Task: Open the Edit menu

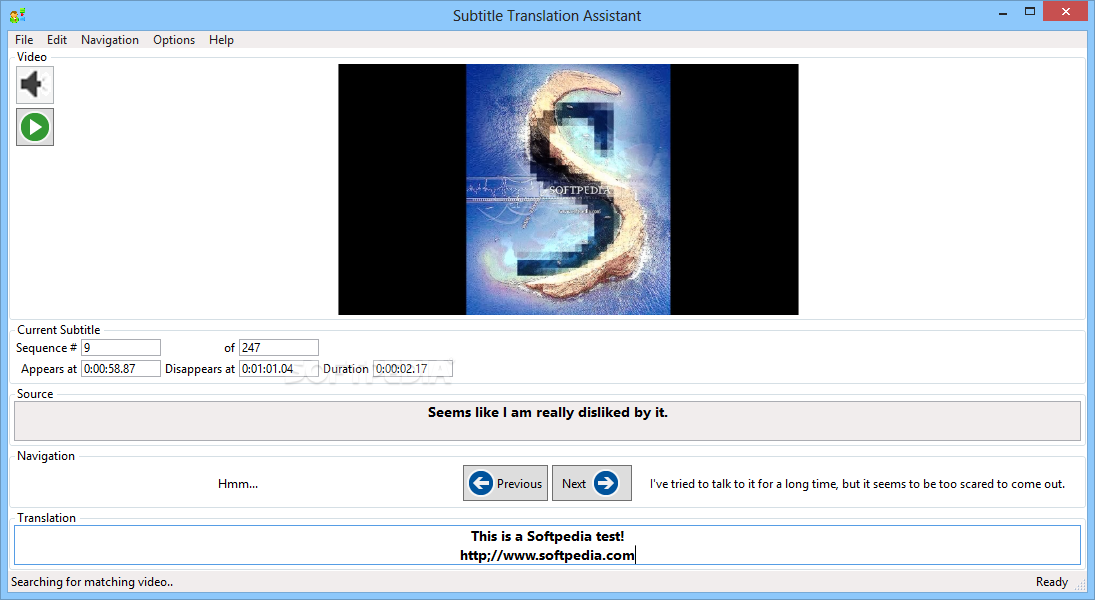Action: point(57,40)
